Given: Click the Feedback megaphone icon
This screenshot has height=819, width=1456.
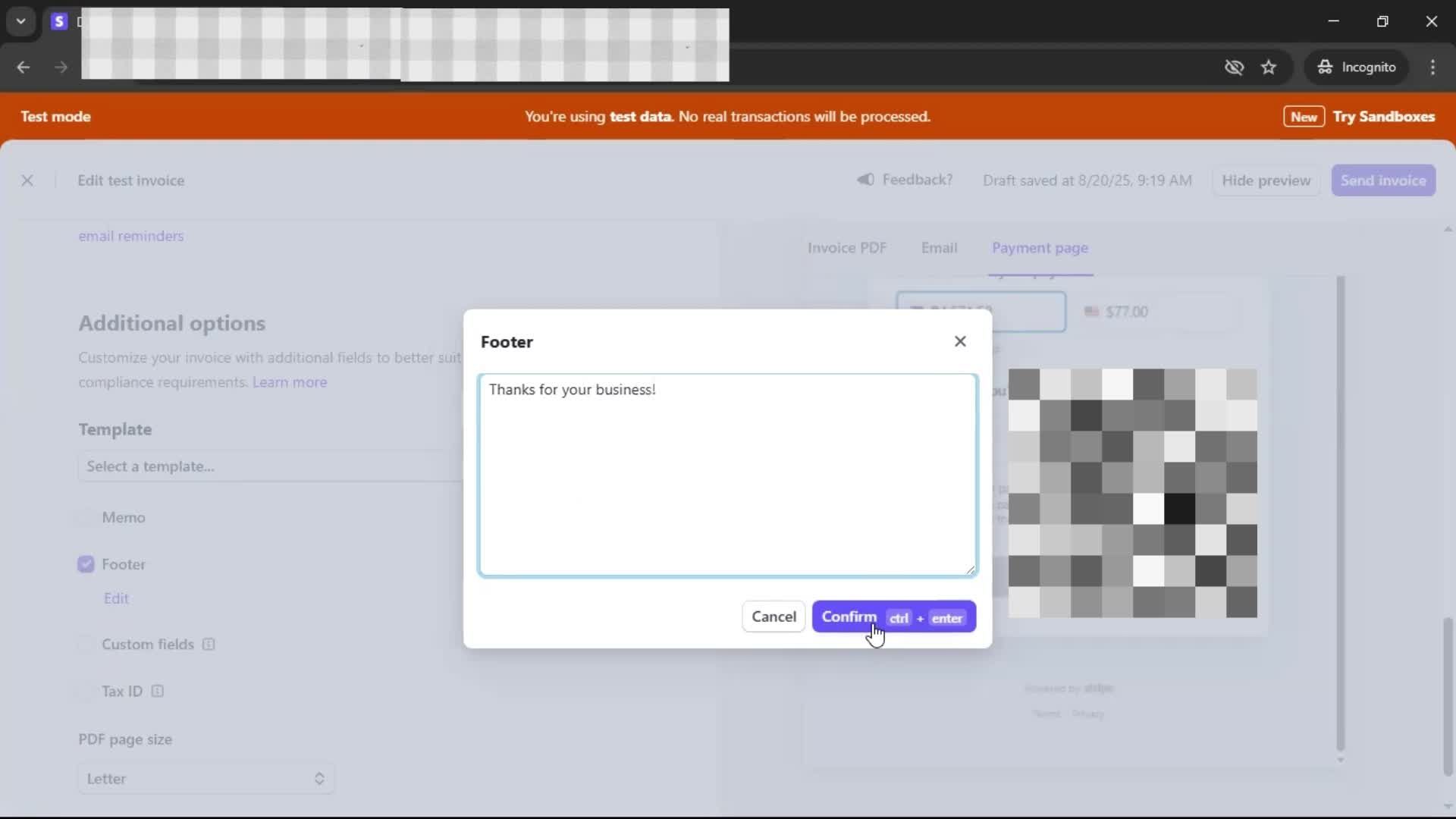Looking at the screenshot, I should click(865, 180).
